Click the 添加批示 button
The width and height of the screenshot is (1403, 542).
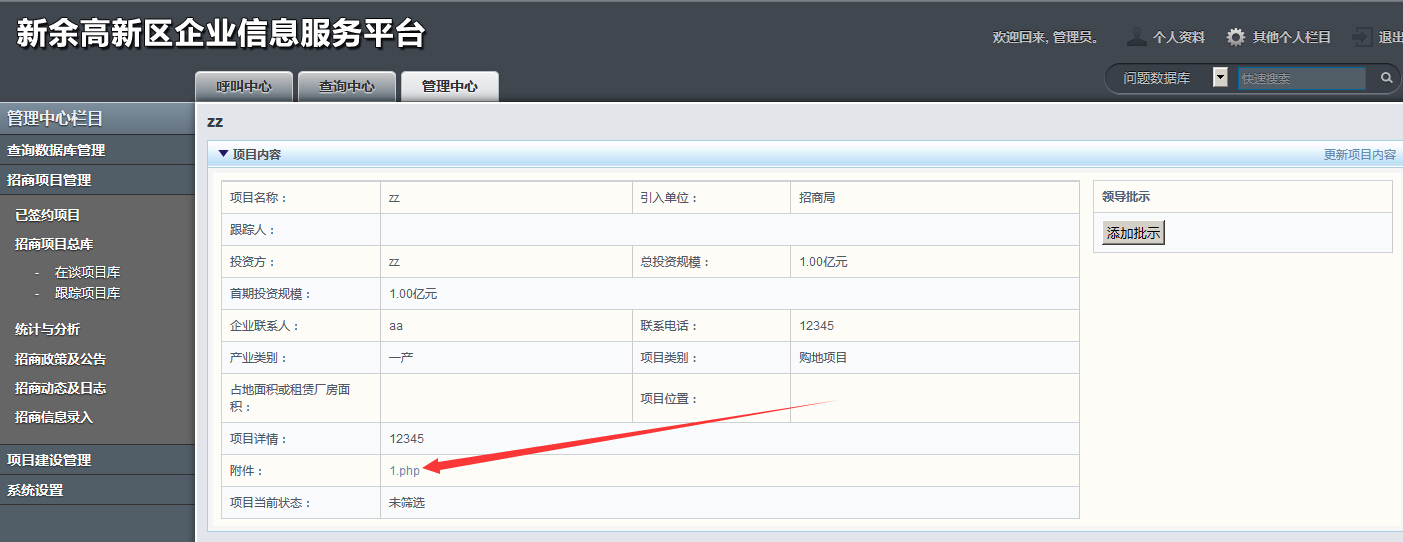click(1133, 233)
